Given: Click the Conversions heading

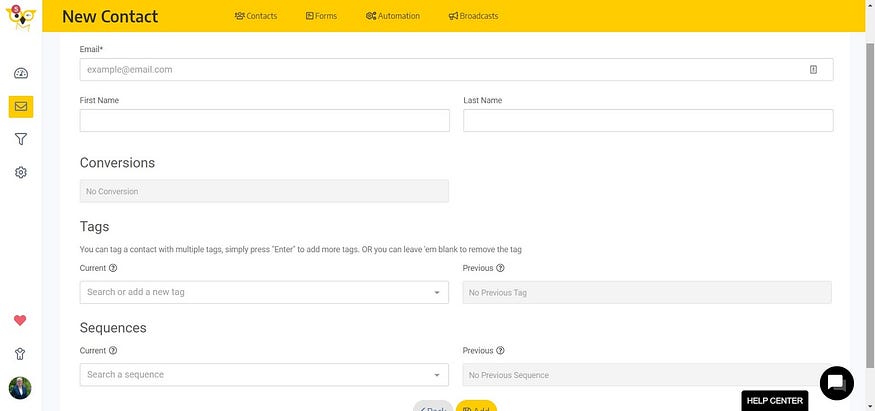Looking at the screenshot, I should tap(117, 163).
